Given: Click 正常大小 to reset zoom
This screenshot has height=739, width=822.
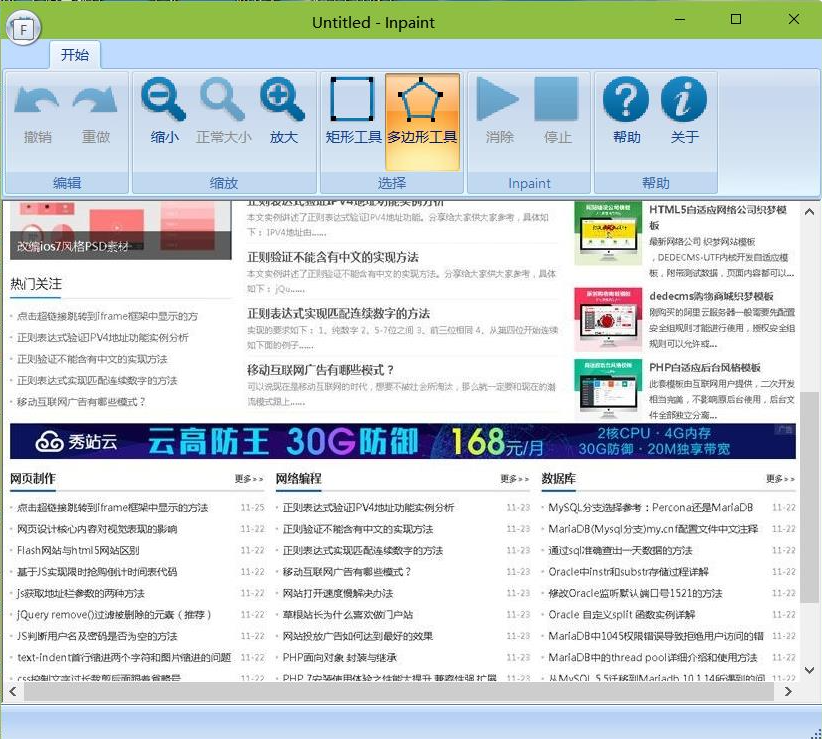Looking at the screenshot, I should (223, 110).
